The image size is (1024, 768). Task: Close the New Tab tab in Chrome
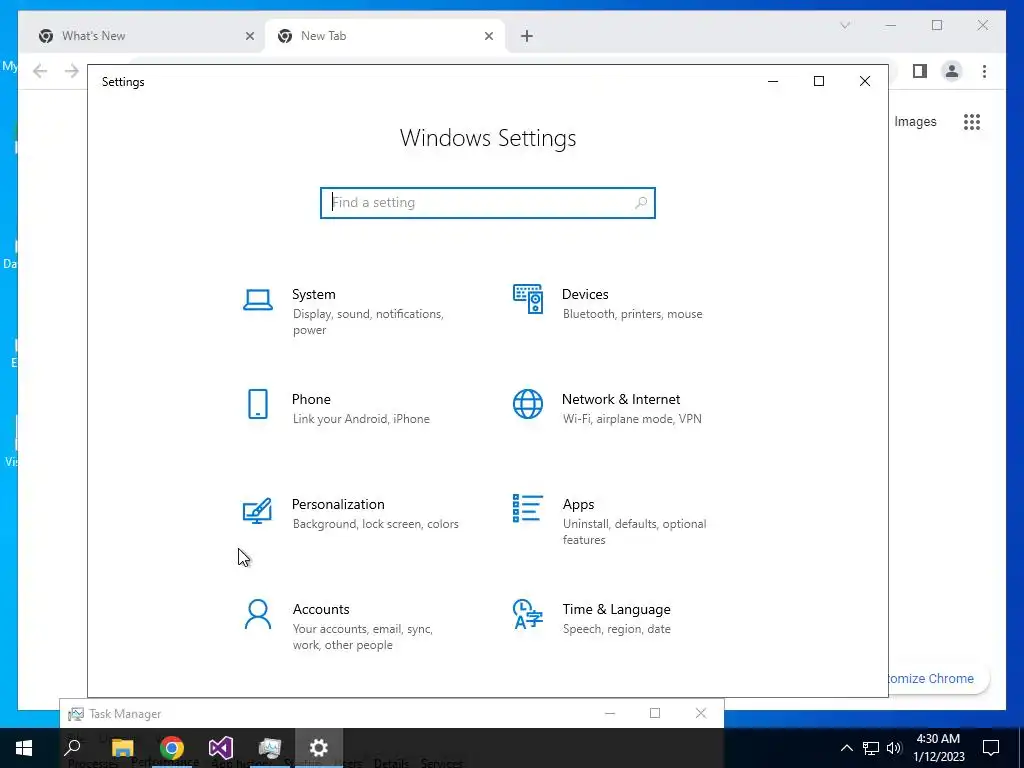click(488, 36)
